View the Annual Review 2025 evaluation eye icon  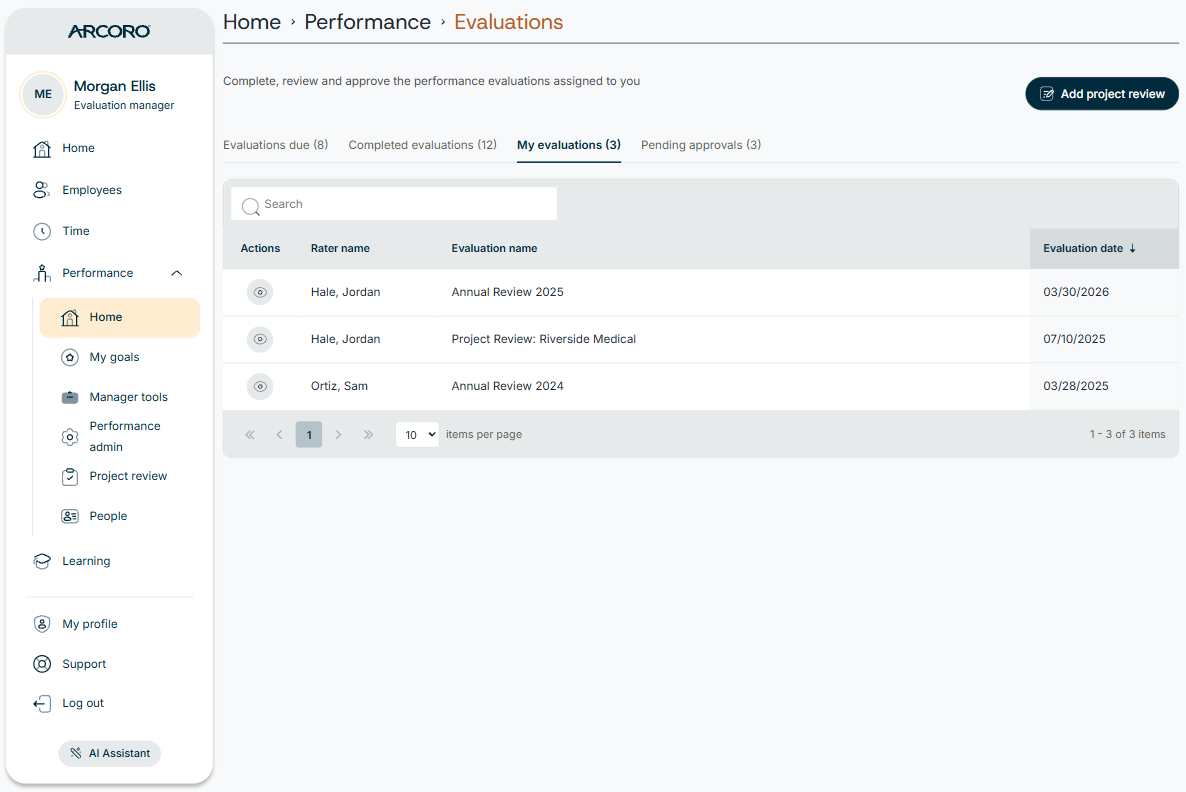(260, 292)
